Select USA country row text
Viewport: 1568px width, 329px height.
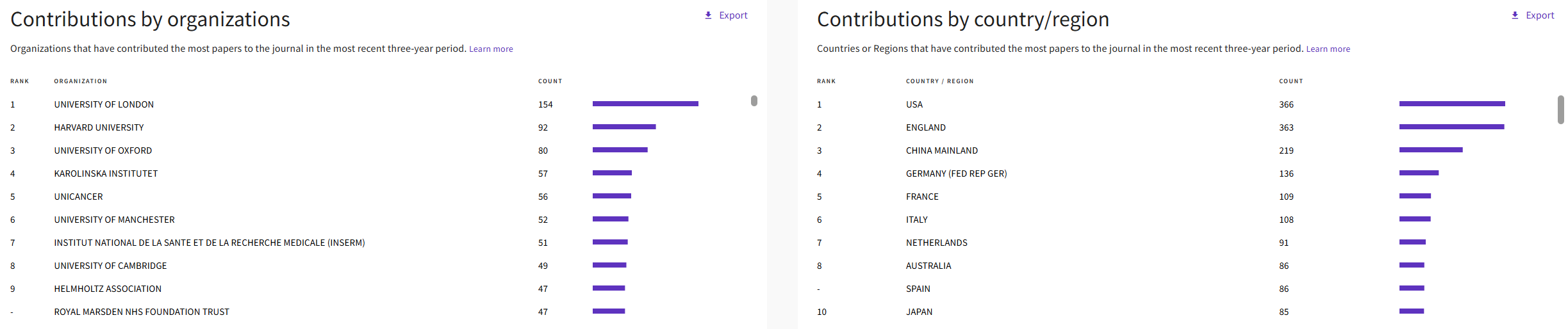pyautogui.click(x=914, y=104)
